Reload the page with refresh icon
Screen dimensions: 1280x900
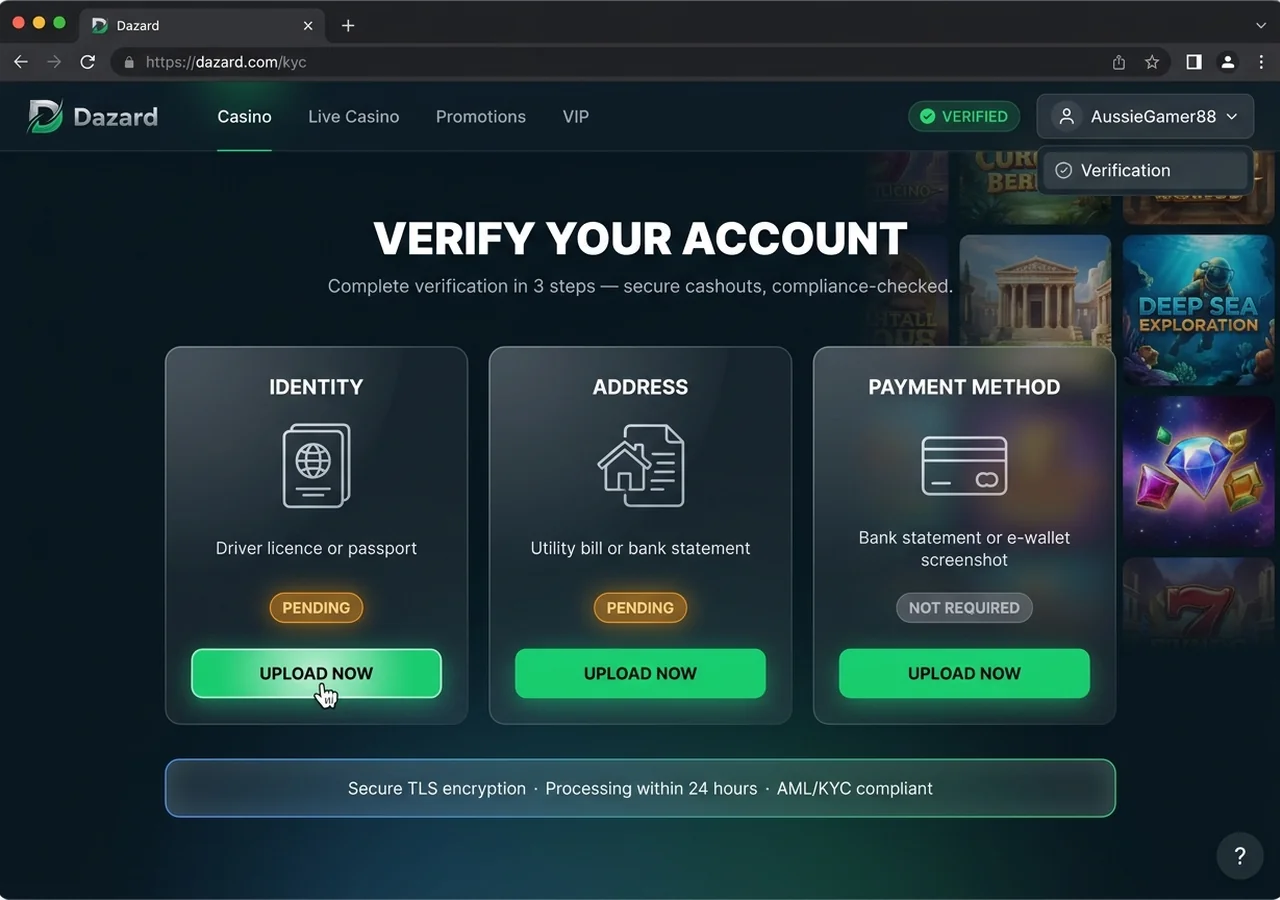pyautogui.click(x=88, y=62)
